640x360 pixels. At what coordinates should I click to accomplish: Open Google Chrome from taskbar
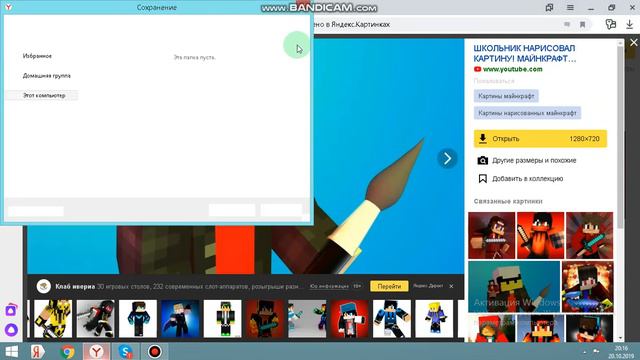67,351
